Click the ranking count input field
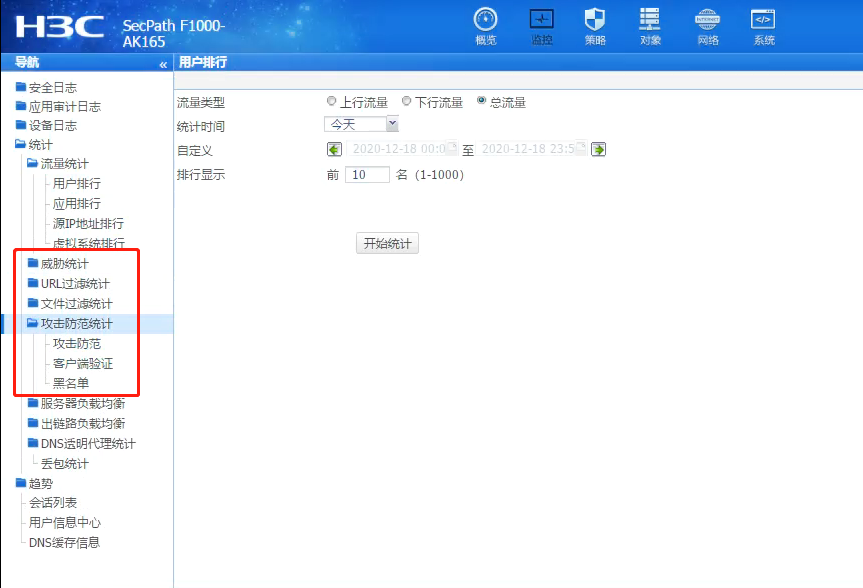863x588 pixels. point(367,175)
